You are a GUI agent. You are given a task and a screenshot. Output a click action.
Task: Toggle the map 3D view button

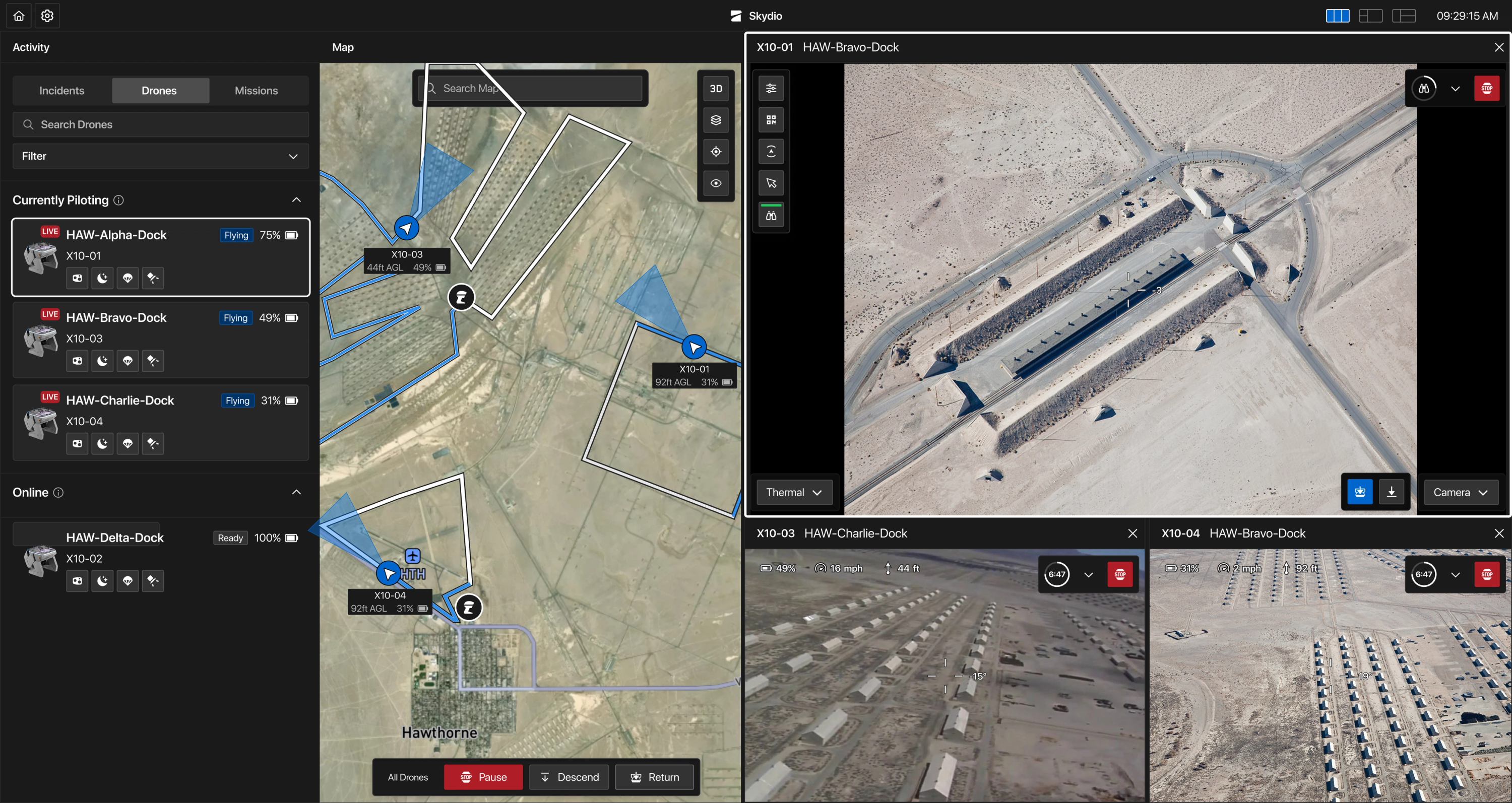point(716,89)
